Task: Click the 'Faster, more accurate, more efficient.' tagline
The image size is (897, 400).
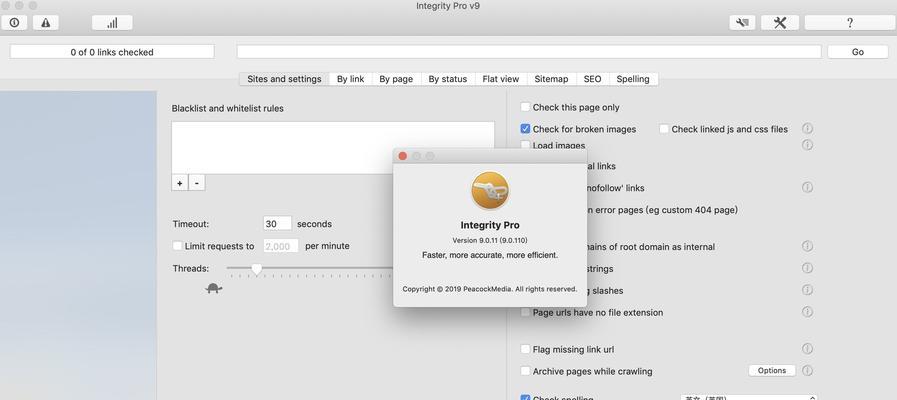Action: [490, 255]
